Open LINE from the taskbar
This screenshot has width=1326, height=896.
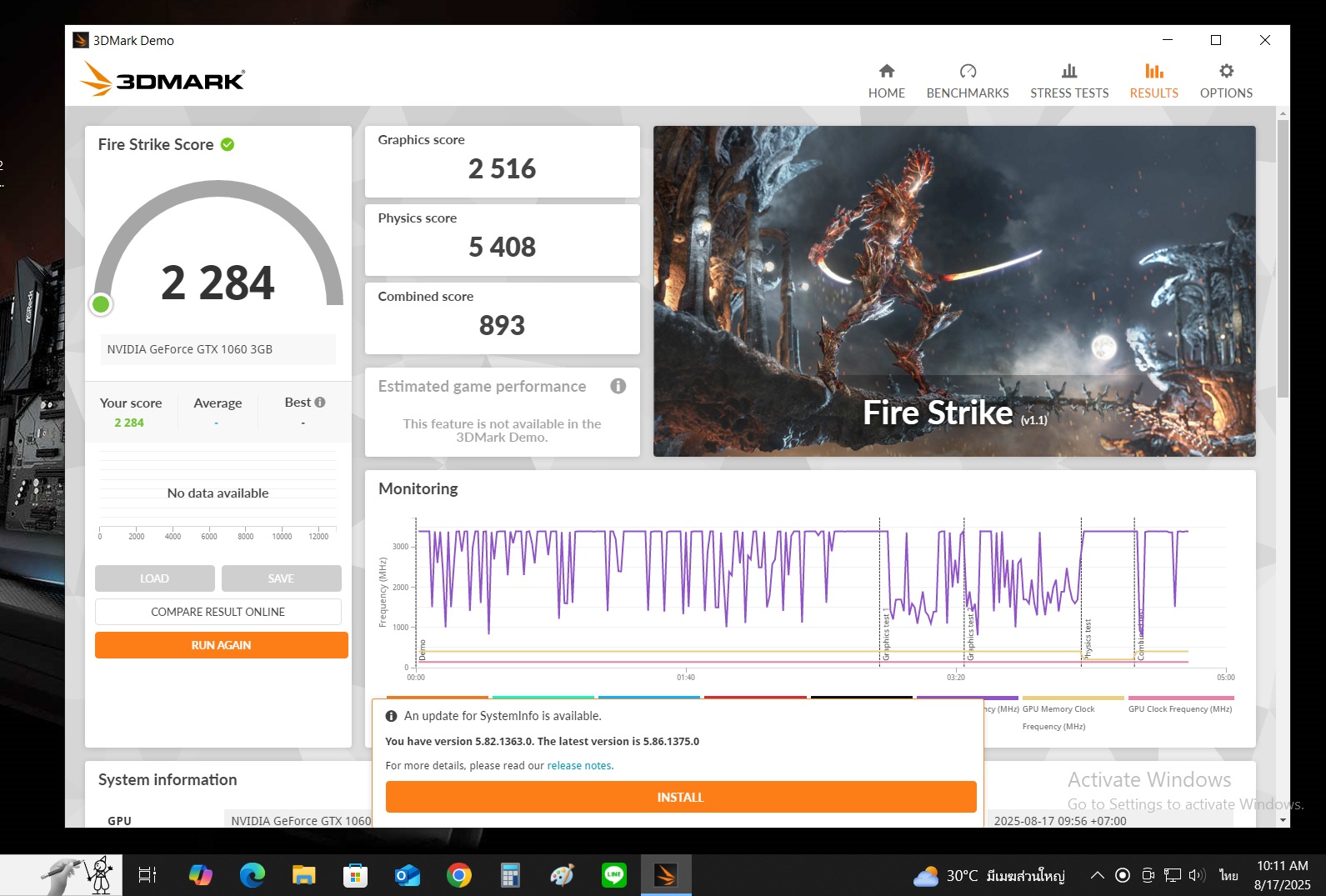click(x=614, y=875)
